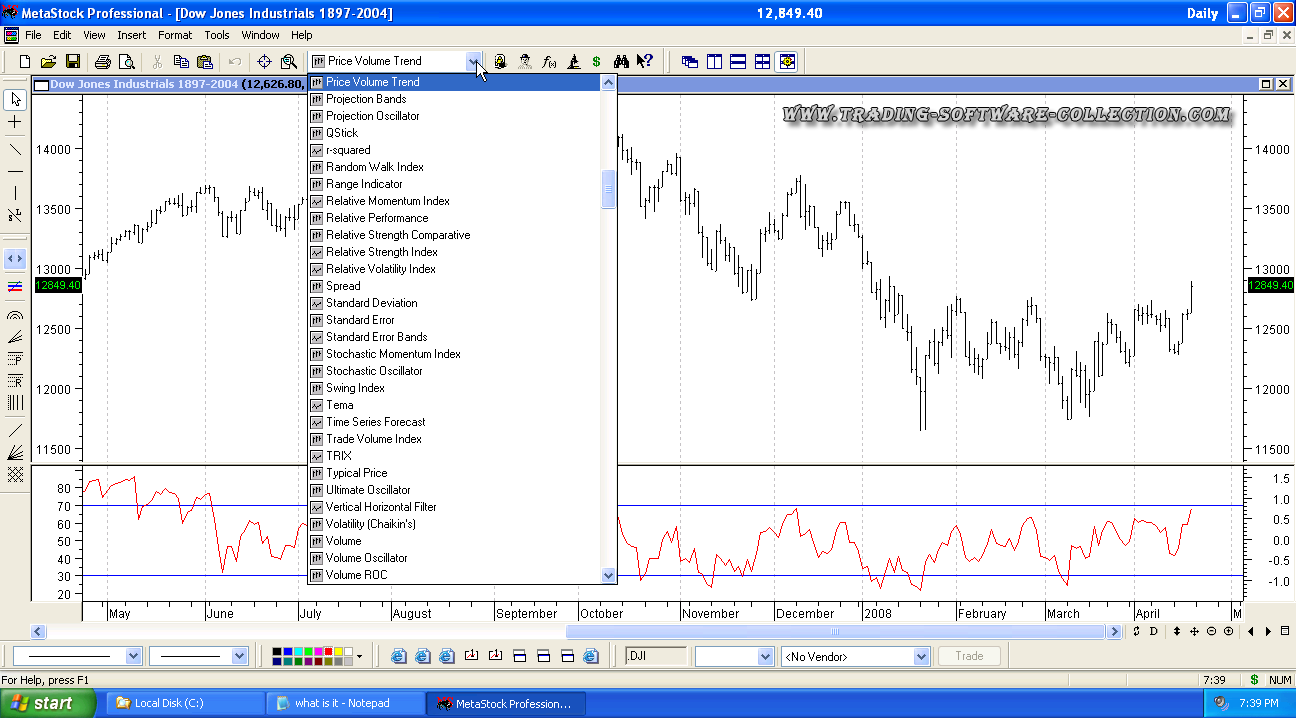Click the open folder icon
The image size is (1296, 718).
coord(48,62)
